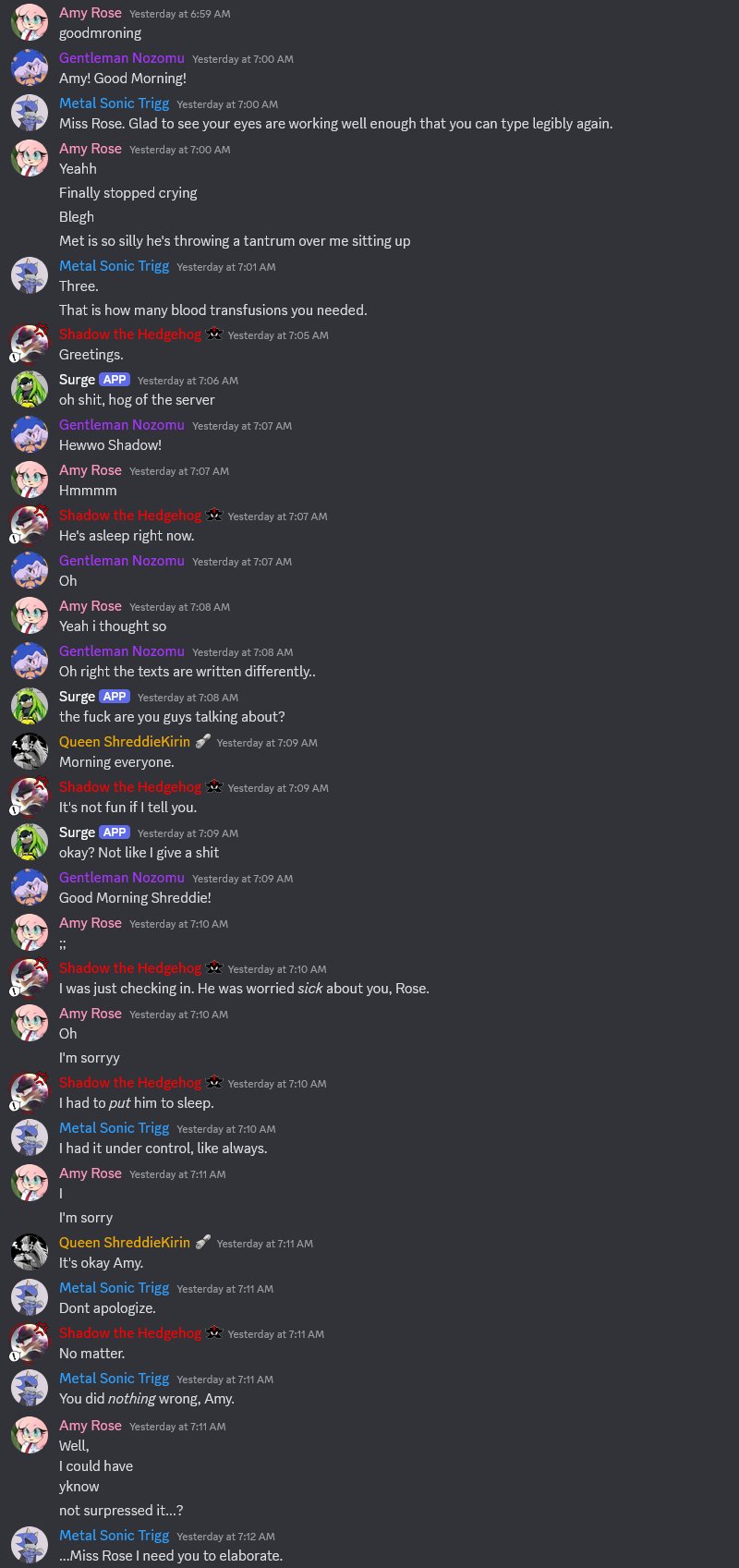Click Metal Sonic Trigg avatar beside 'Three.'
Image resolution: width=739 pixels, height=1568 pixels.
(x=30, y=275)
